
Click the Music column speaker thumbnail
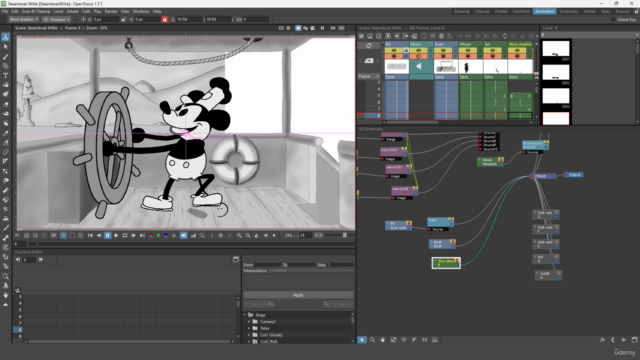(x=419, y=66)
